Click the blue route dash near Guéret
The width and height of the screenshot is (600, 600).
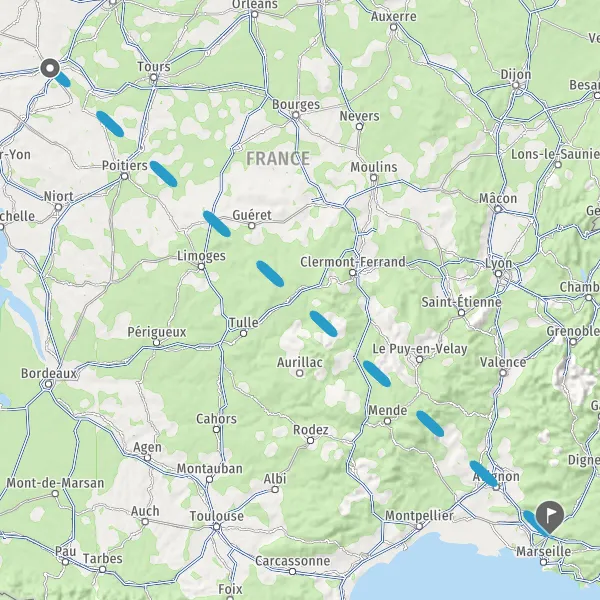point(217,223)
